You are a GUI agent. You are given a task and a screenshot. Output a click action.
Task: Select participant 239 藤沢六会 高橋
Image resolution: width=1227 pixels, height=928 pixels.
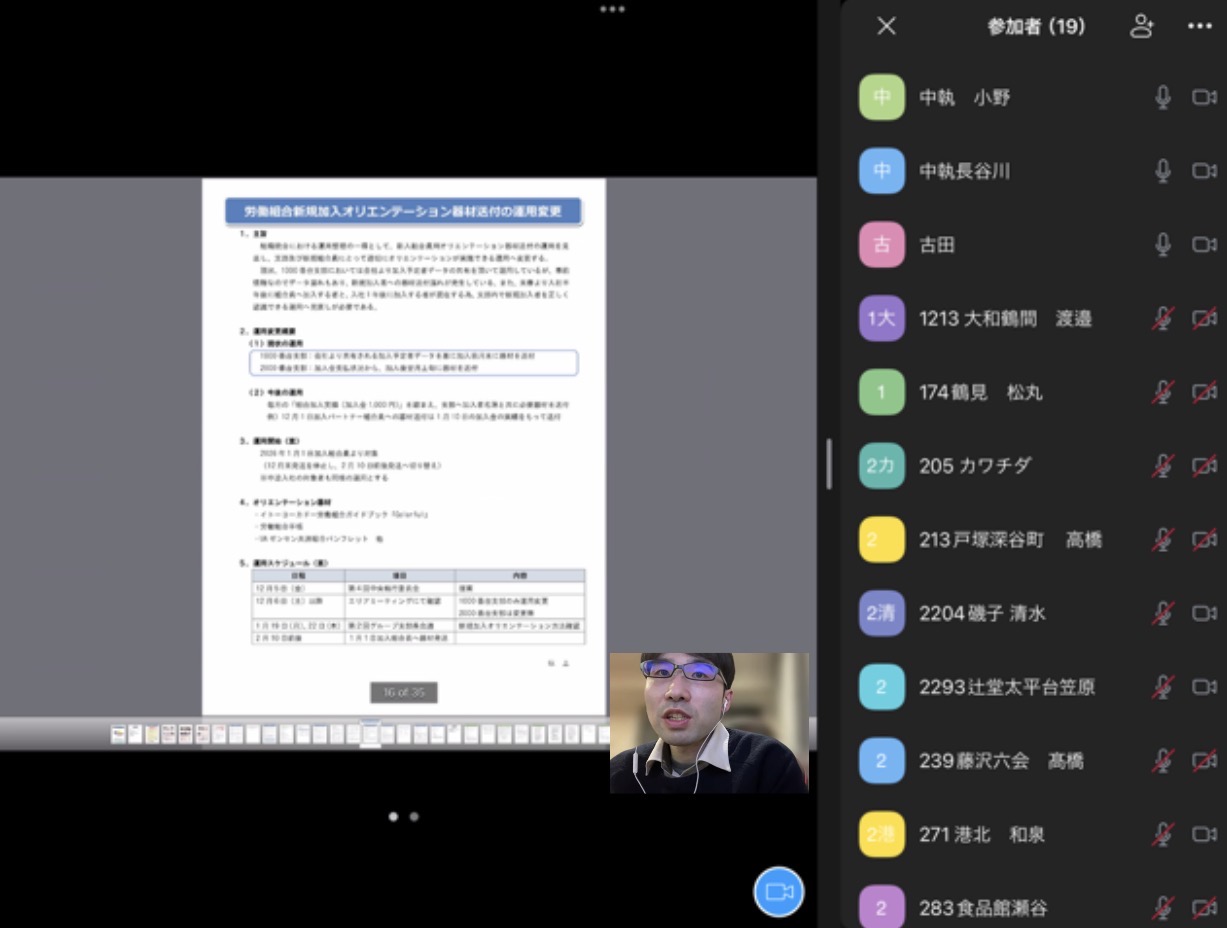click(1000, 761)
